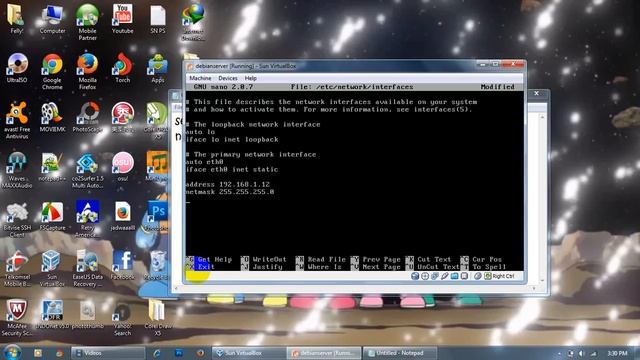Screen dimensions: 640x360
Task: Click the Notepad vertical scrollbar up arrow
Action: (x=542, y=118)
